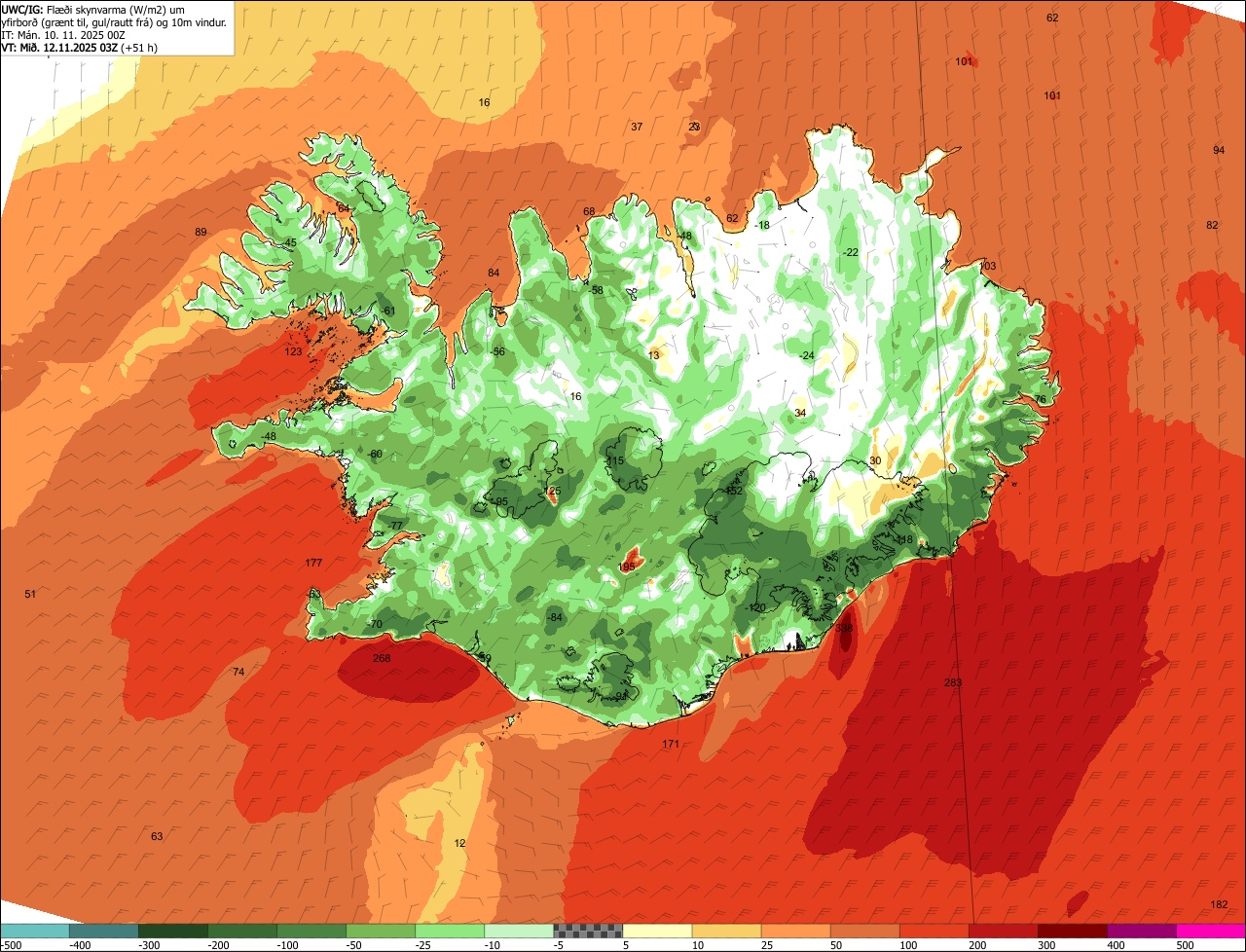Click the '152' value on the glacier

click(735, 491)
